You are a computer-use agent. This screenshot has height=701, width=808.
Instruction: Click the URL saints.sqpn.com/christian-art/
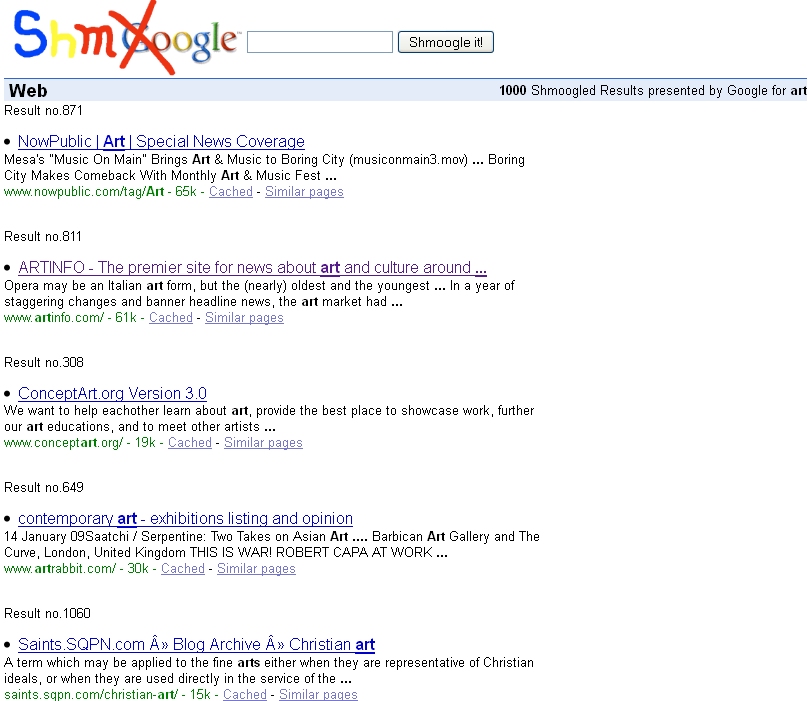(x=91, y=694)
